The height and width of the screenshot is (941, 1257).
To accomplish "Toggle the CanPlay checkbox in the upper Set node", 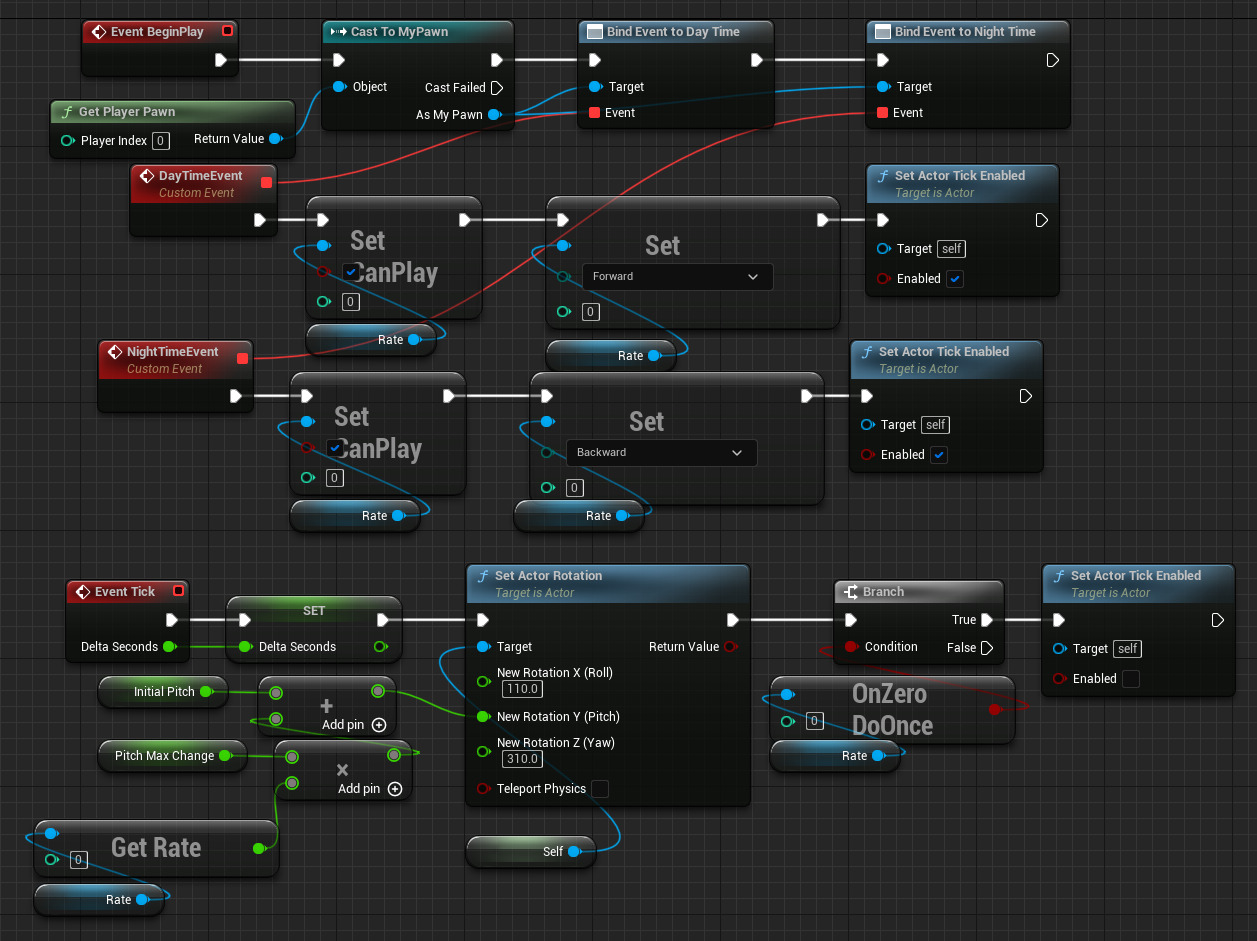I will pyautogui.click(x=349, y=271).
